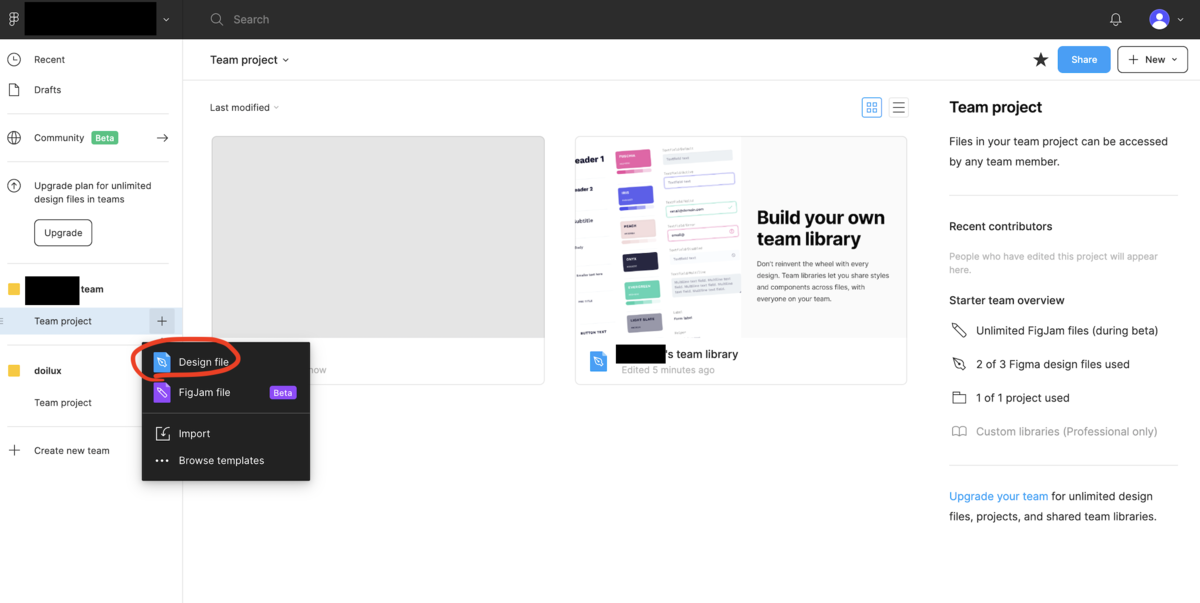Click the blue Design file icon
The height and width of the screenshot is (603, 1200).
click(x=162, y=362)
